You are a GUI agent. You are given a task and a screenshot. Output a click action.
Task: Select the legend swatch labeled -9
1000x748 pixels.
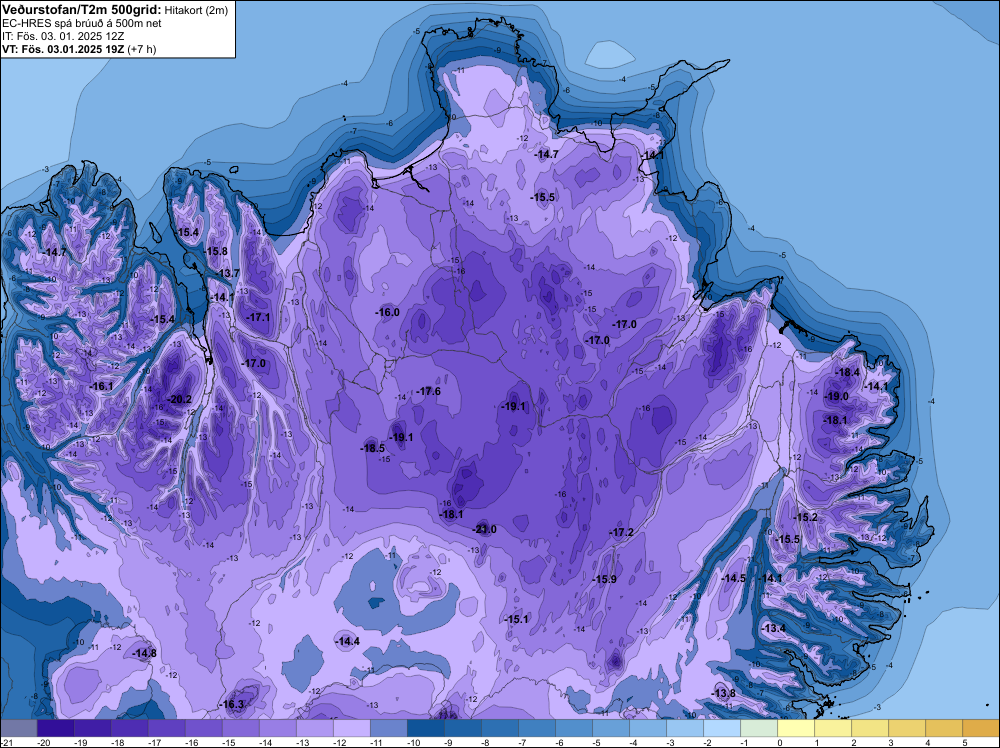[x=462, y=728]
